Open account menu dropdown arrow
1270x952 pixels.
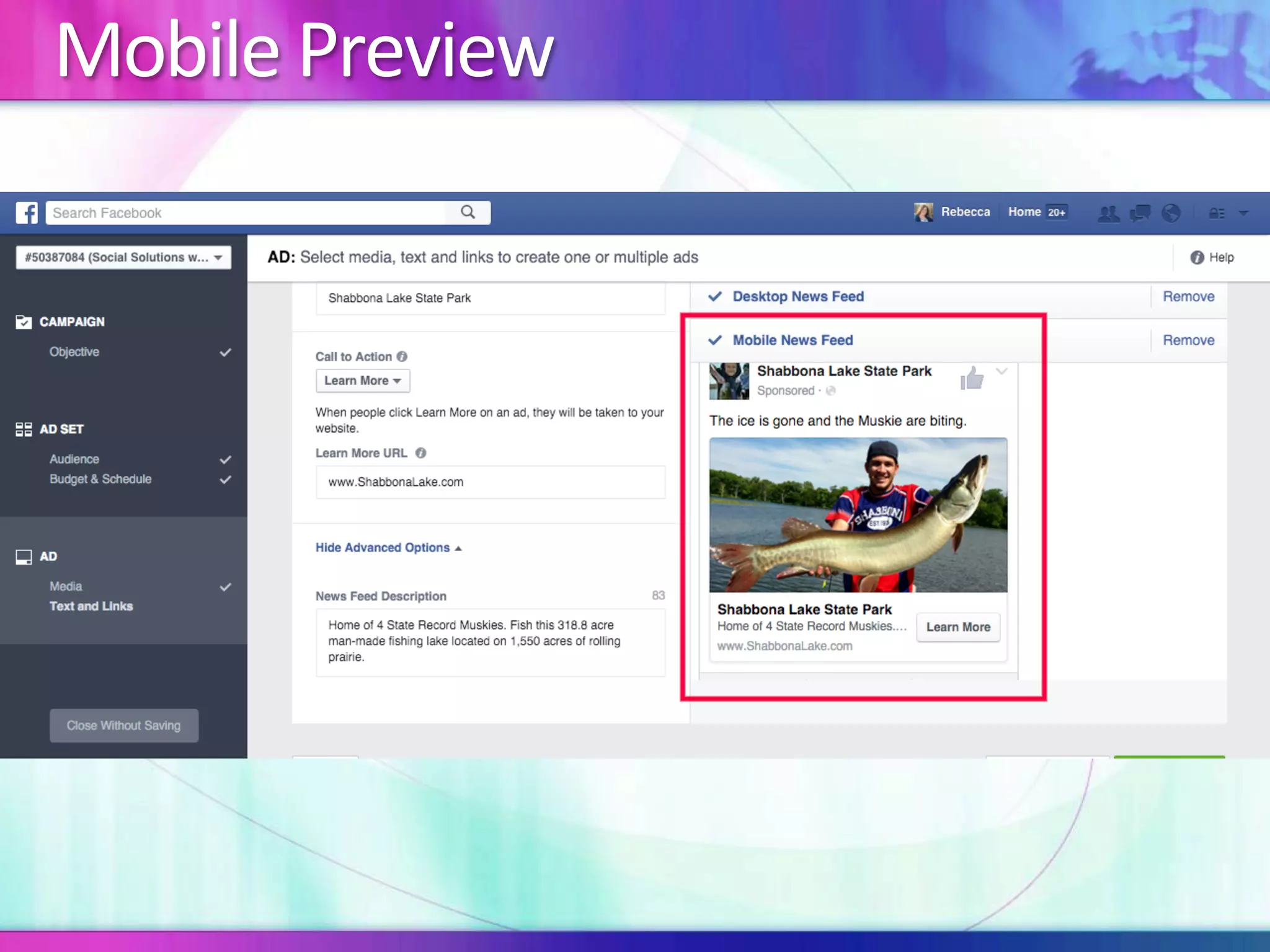pyautogui.click(x=1243, y=213)
